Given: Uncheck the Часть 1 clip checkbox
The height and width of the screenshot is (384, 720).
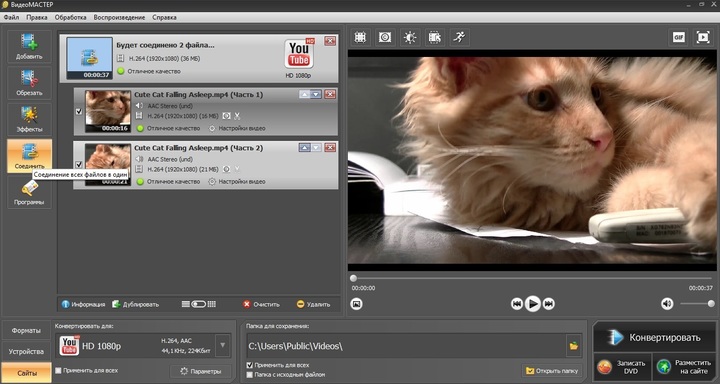Looking at the screenshot, I should (79, 112).
